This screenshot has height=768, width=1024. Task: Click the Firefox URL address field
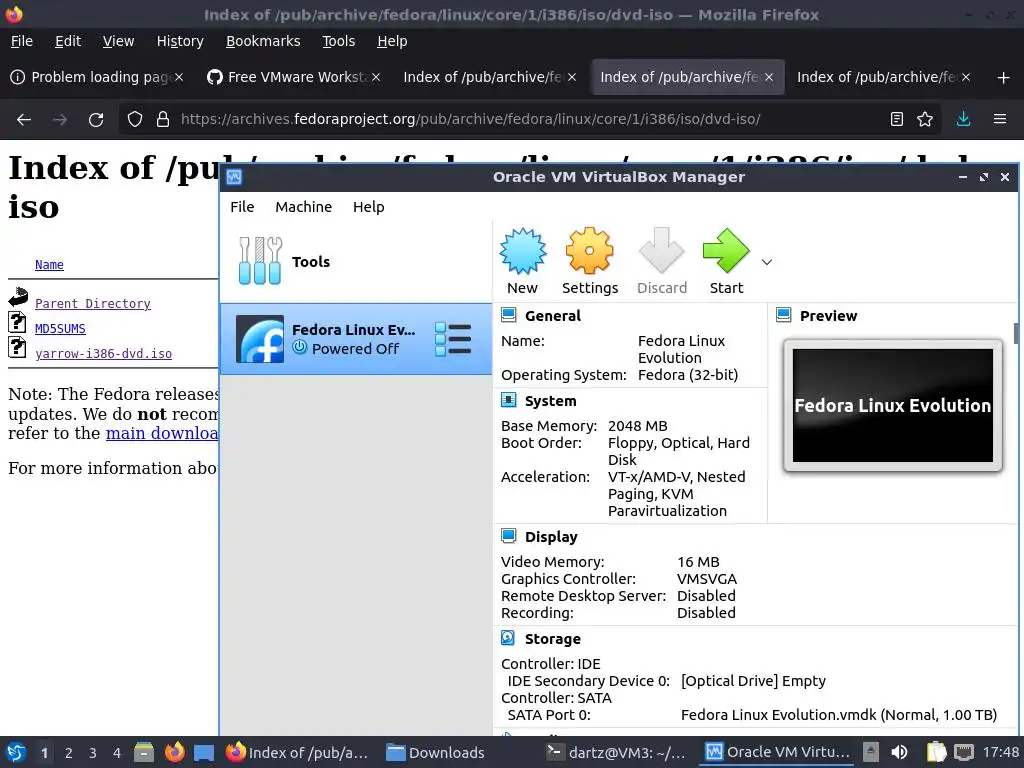(x=529, y=120)
